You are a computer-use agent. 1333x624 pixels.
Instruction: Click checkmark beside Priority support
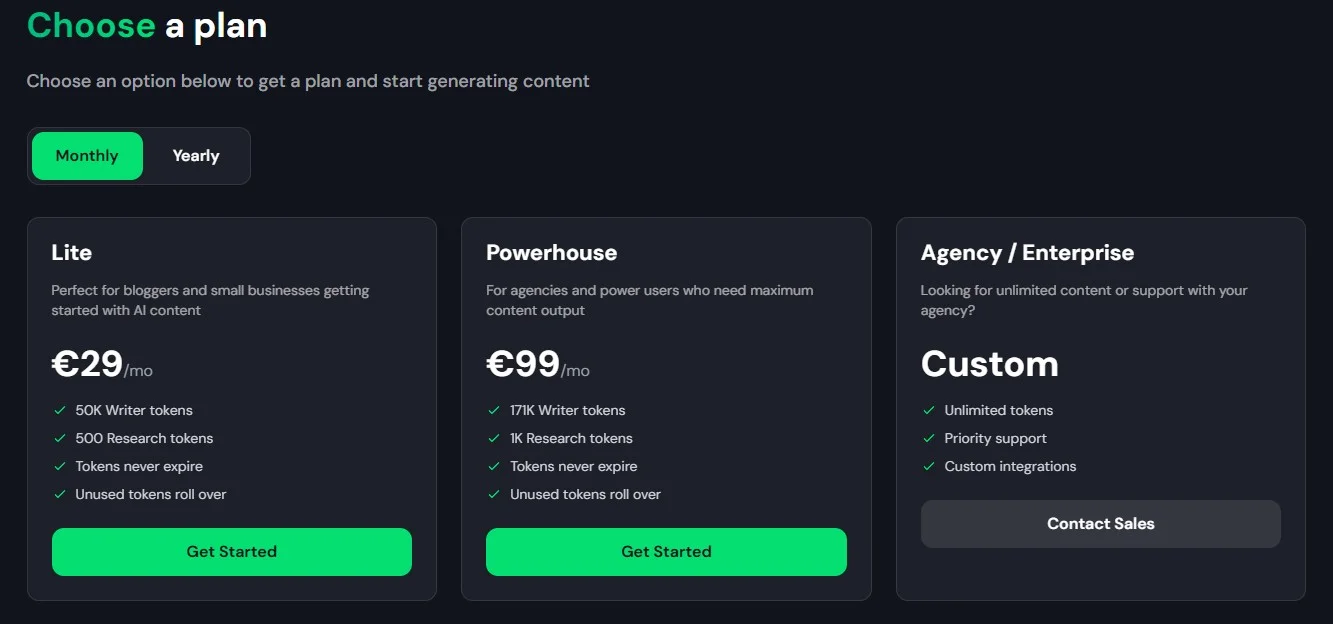pos(928,438)
